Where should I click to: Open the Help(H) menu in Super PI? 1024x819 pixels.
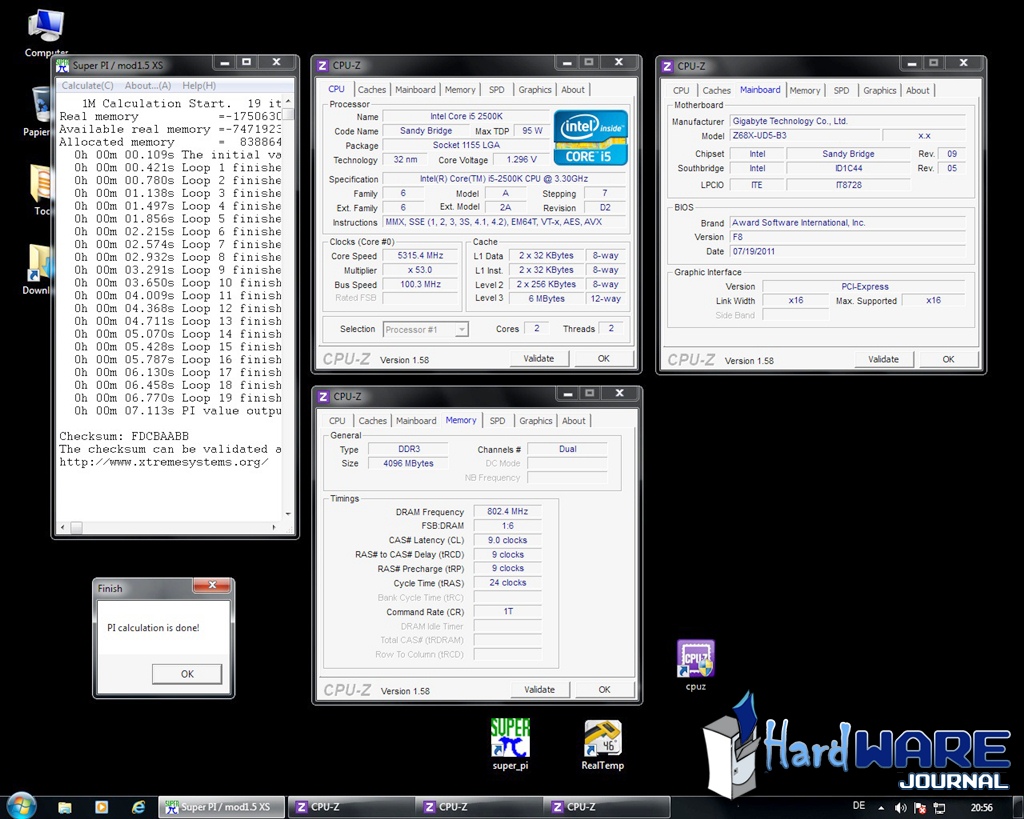coord(199,86)
